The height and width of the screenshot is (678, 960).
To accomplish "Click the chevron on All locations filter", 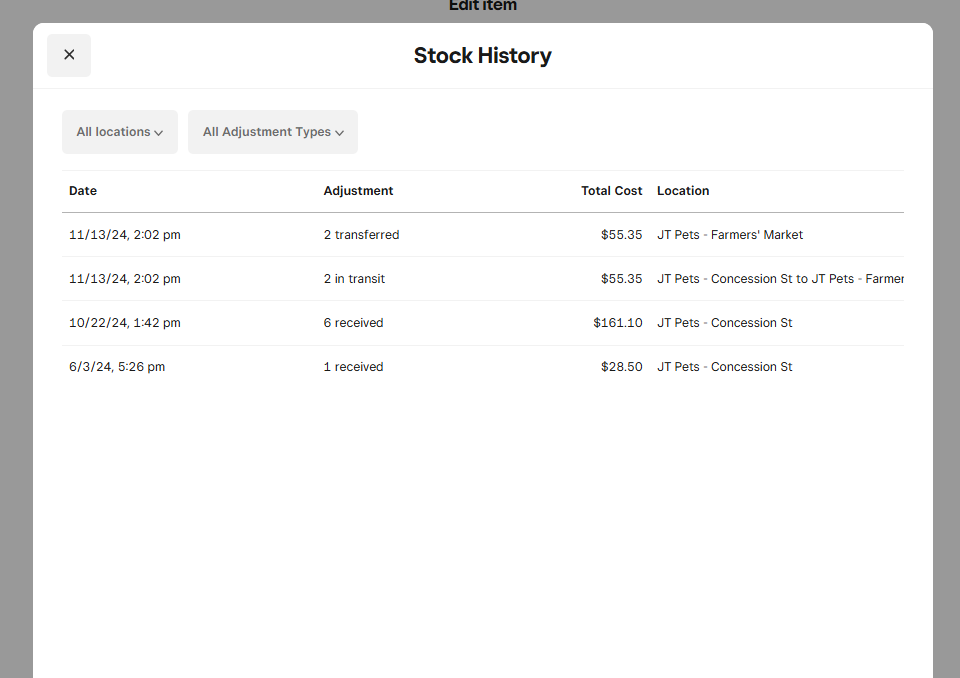I will click(161, 131).
